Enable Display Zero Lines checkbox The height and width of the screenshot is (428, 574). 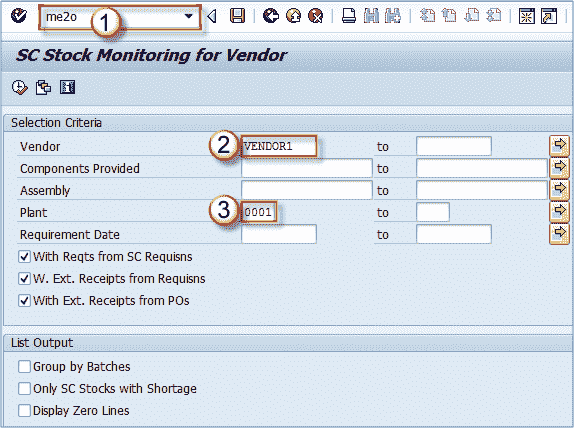(x=24, y=410)
